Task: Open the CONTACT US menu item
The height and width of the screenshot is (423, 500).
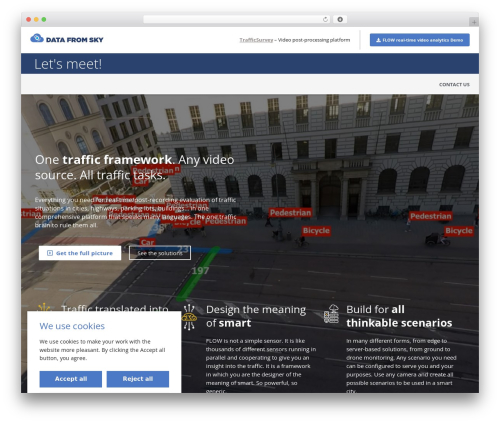Action: pos(454,85)
